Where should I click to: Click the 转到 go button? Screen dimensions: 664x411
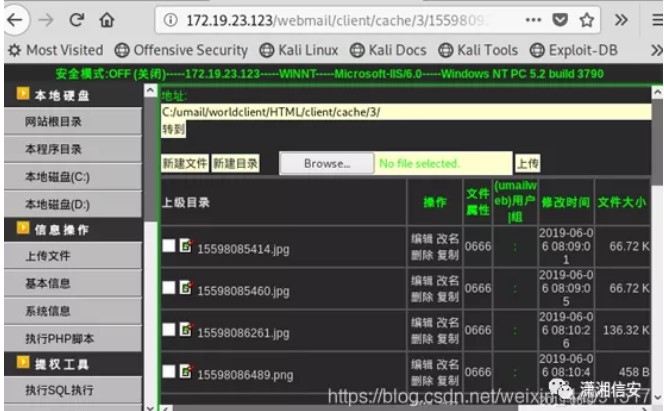(x=173, y=129)
